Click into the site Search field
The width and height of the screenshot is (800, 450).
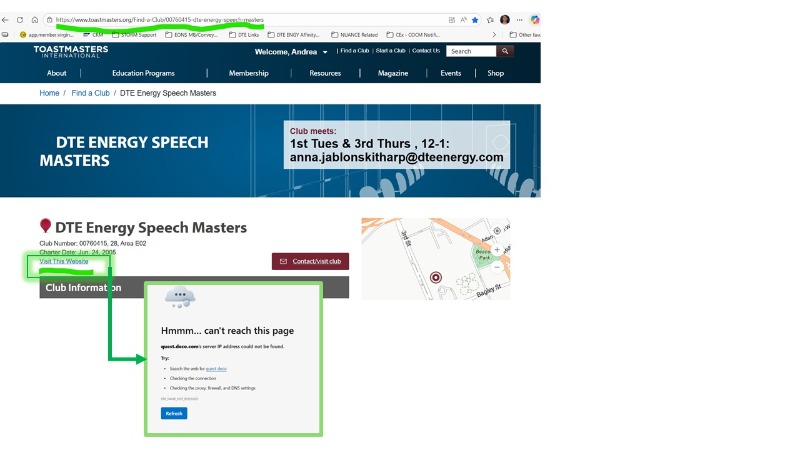(470, 51)
